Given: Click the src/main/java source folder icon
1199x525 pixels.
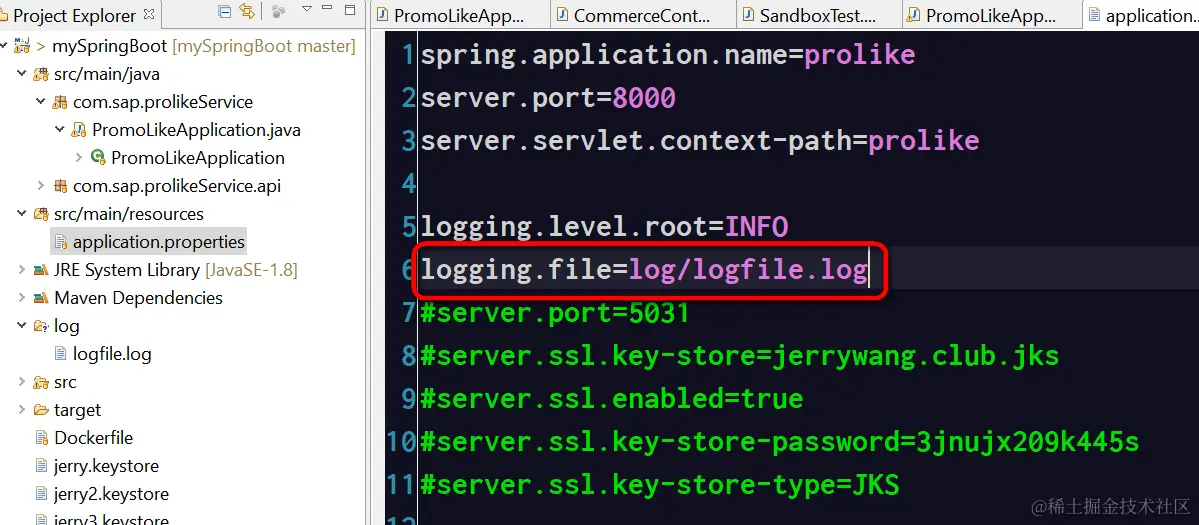Looking at the screenshot, I should pyautogui.click(x=41, y=75).
